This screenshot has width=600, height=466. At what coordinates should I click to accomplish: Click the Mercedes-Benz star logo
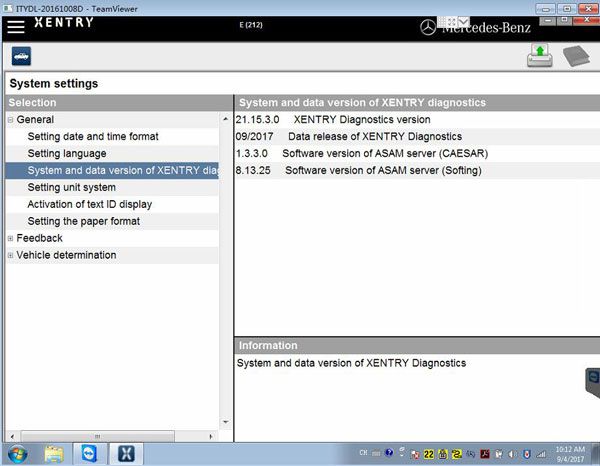428,28
